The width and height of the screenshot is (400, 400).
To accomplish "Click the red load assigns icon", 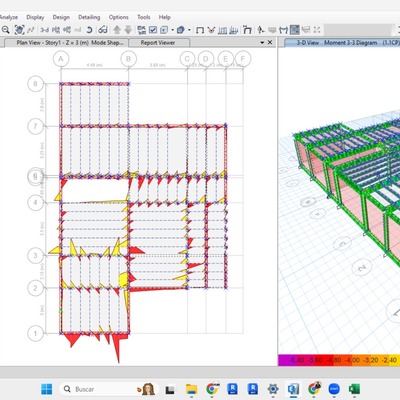I will 211,30.
